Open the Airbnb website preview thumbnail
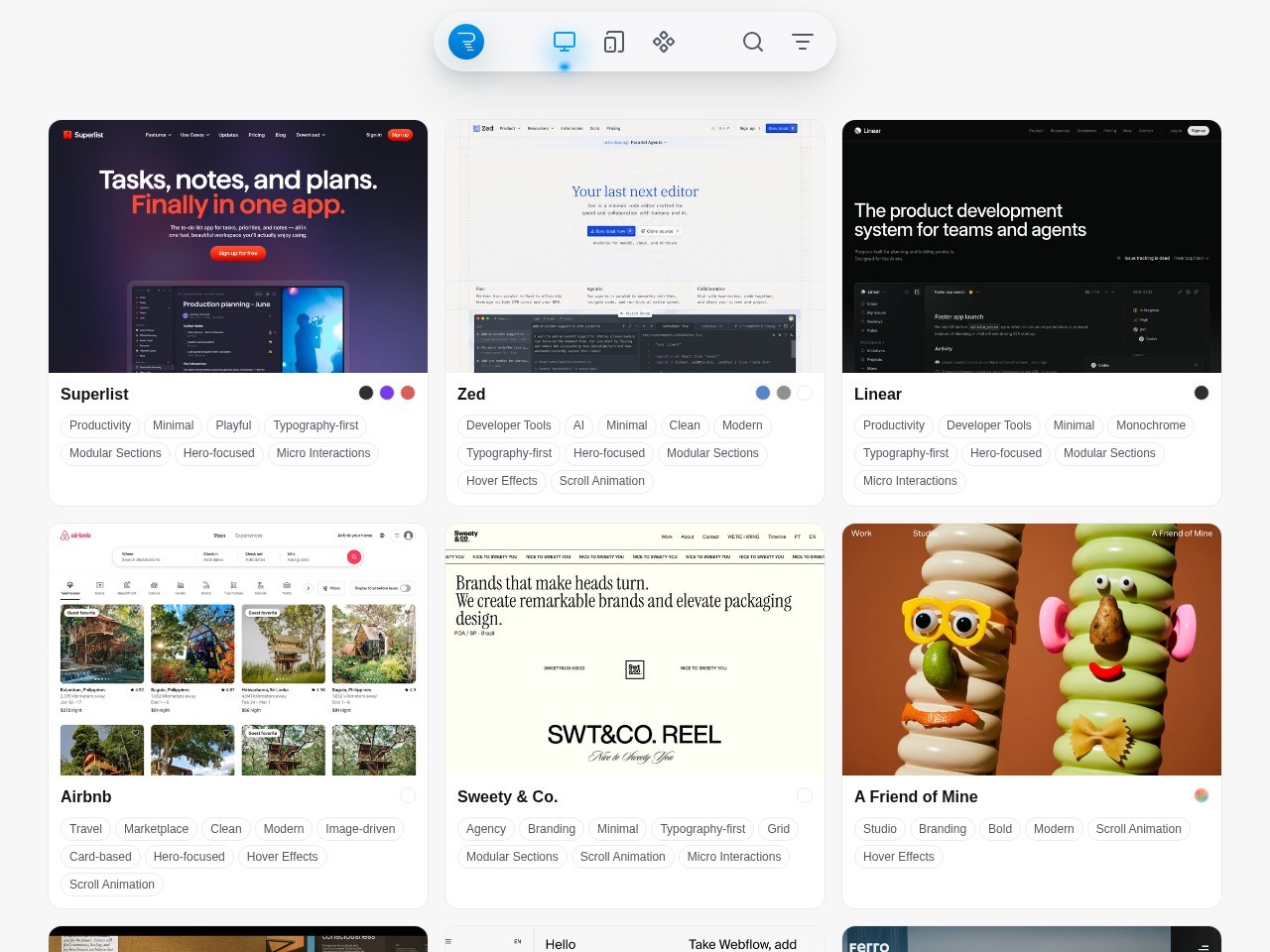 pyautogui.click(x=238, y=650)
